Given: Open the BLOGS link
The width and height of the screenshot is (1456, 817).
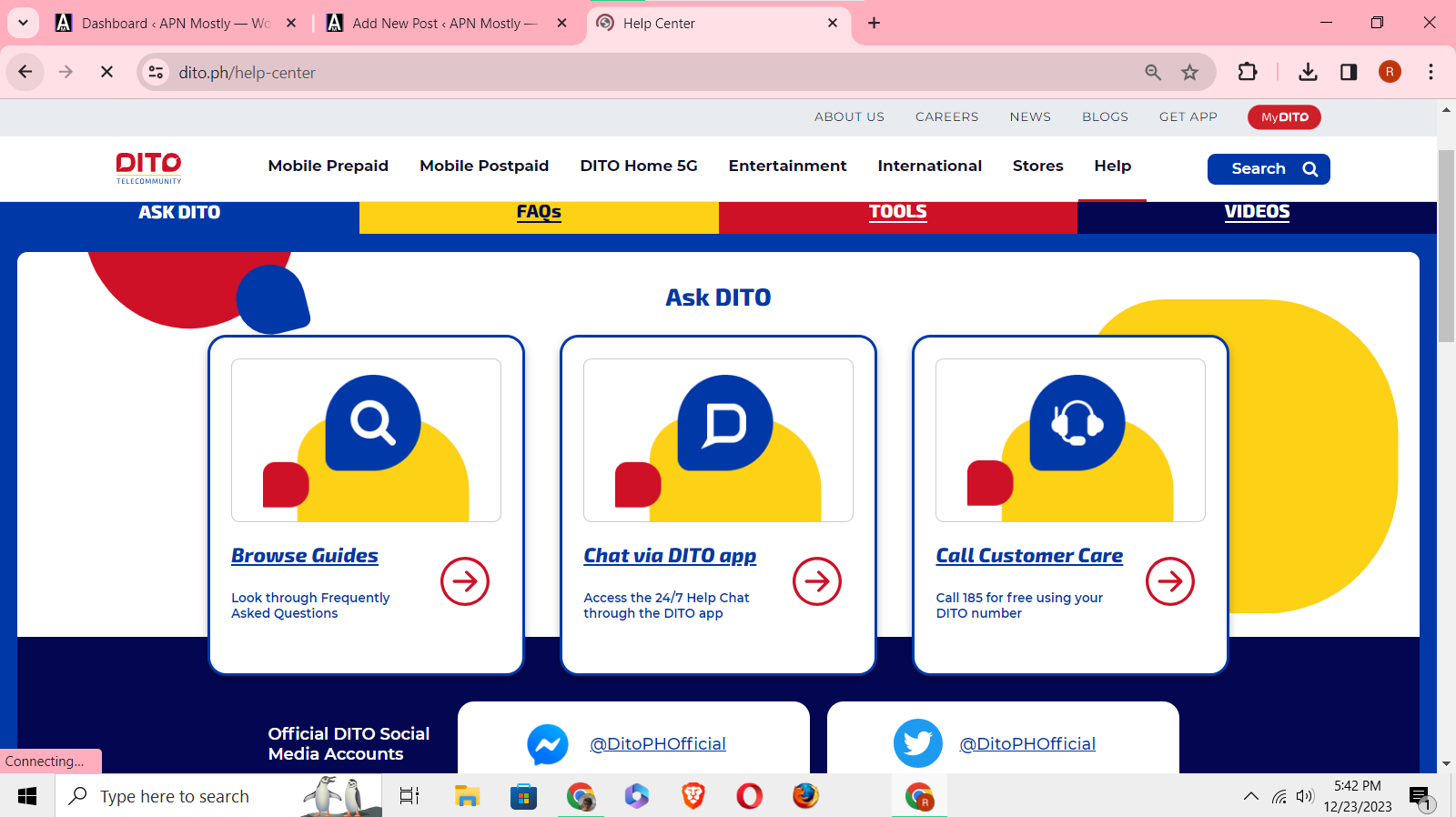Looking at the screenshot, I should pos(1105,116).
